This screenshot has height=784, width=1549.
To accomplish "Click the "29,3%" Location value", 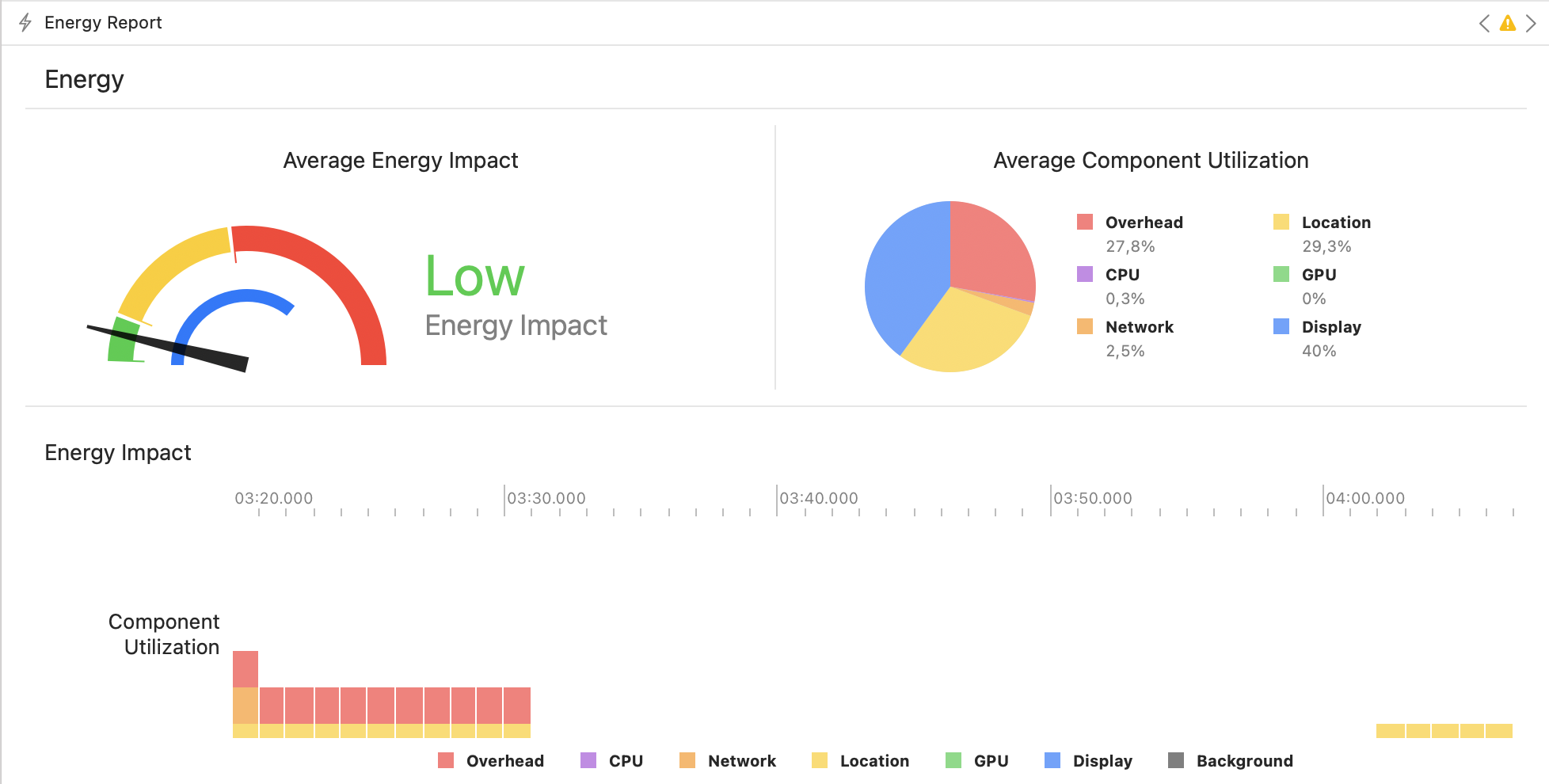I will [x=1326, y=246].
